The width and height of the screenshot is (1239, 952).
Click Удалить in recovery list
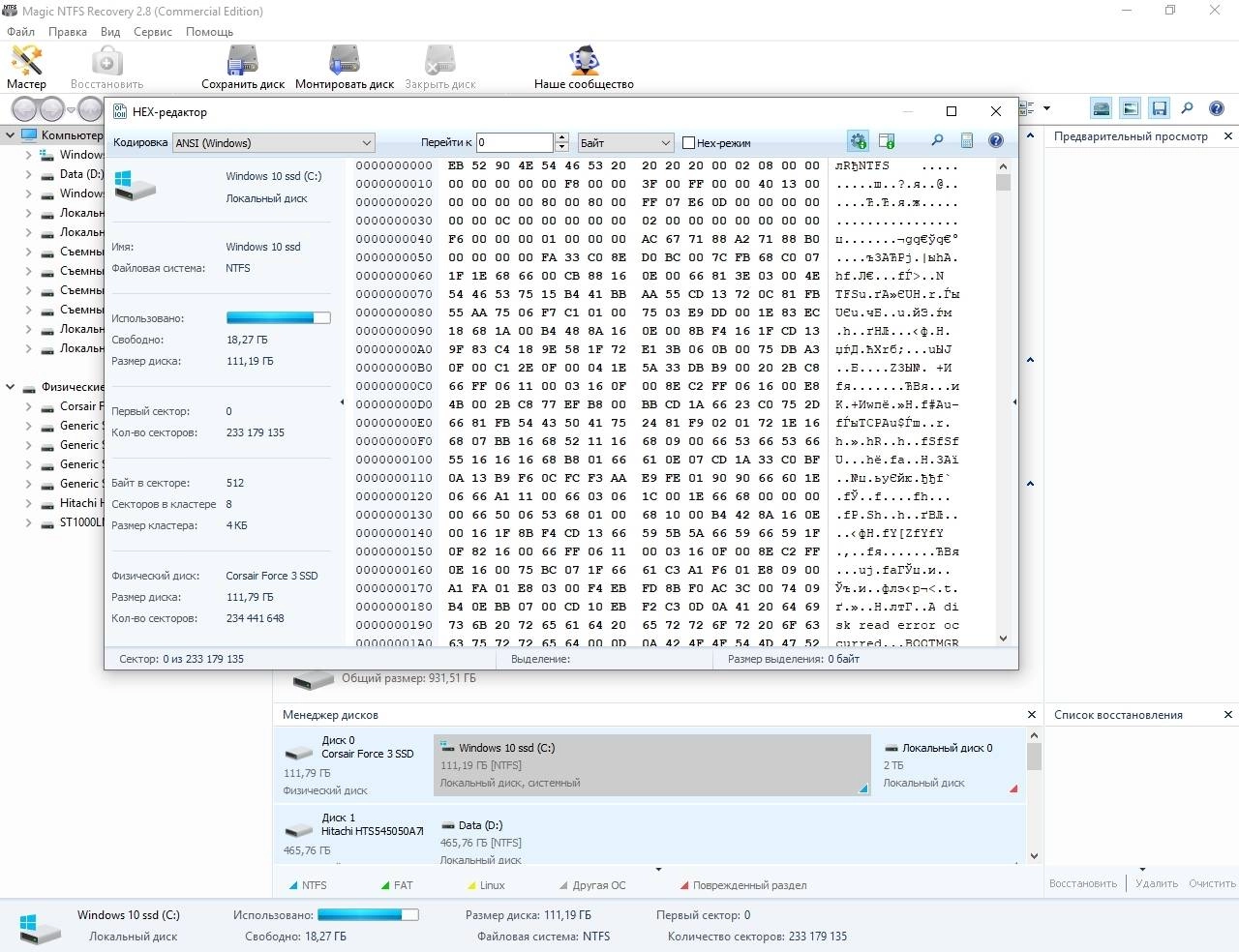(1157, 883)
